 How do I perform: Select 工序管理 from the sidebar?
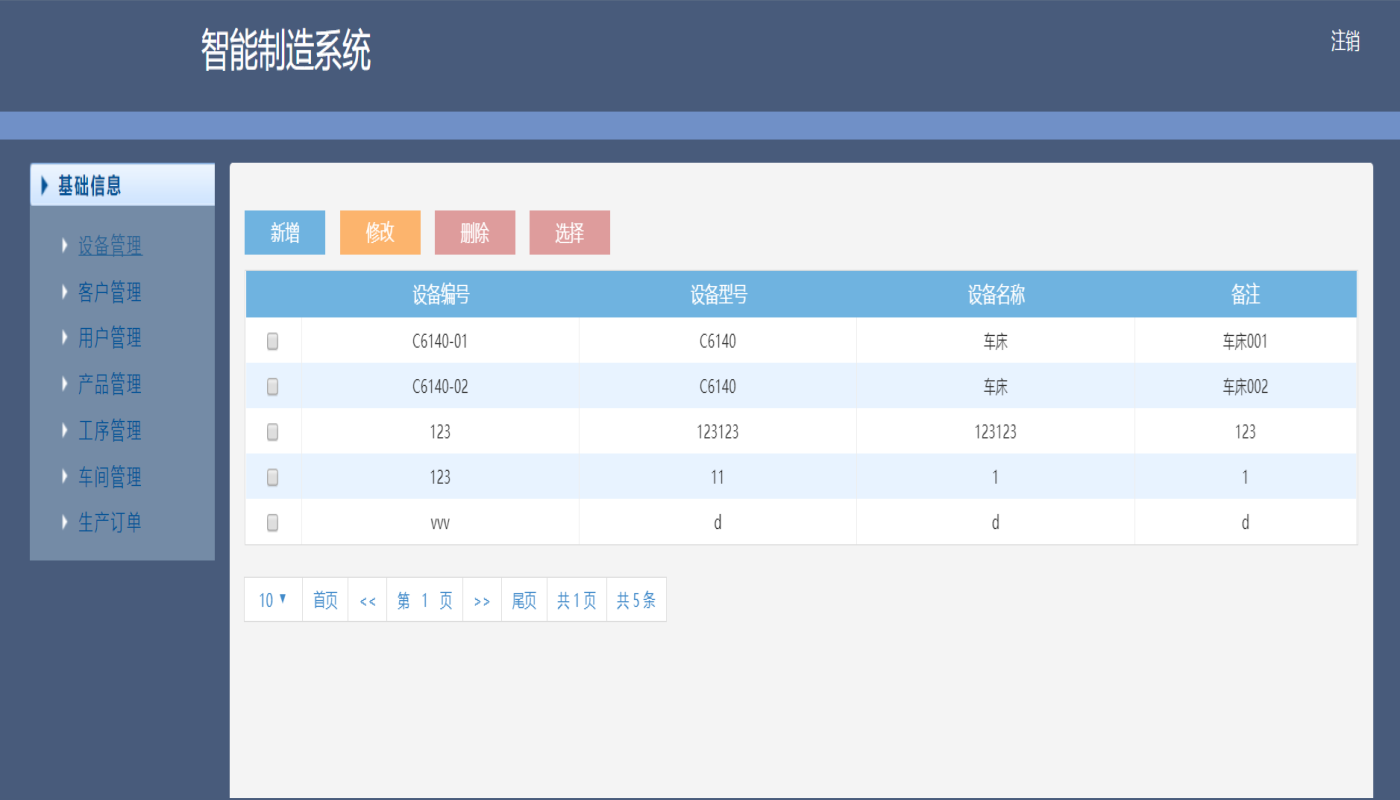tap(110, 430)
